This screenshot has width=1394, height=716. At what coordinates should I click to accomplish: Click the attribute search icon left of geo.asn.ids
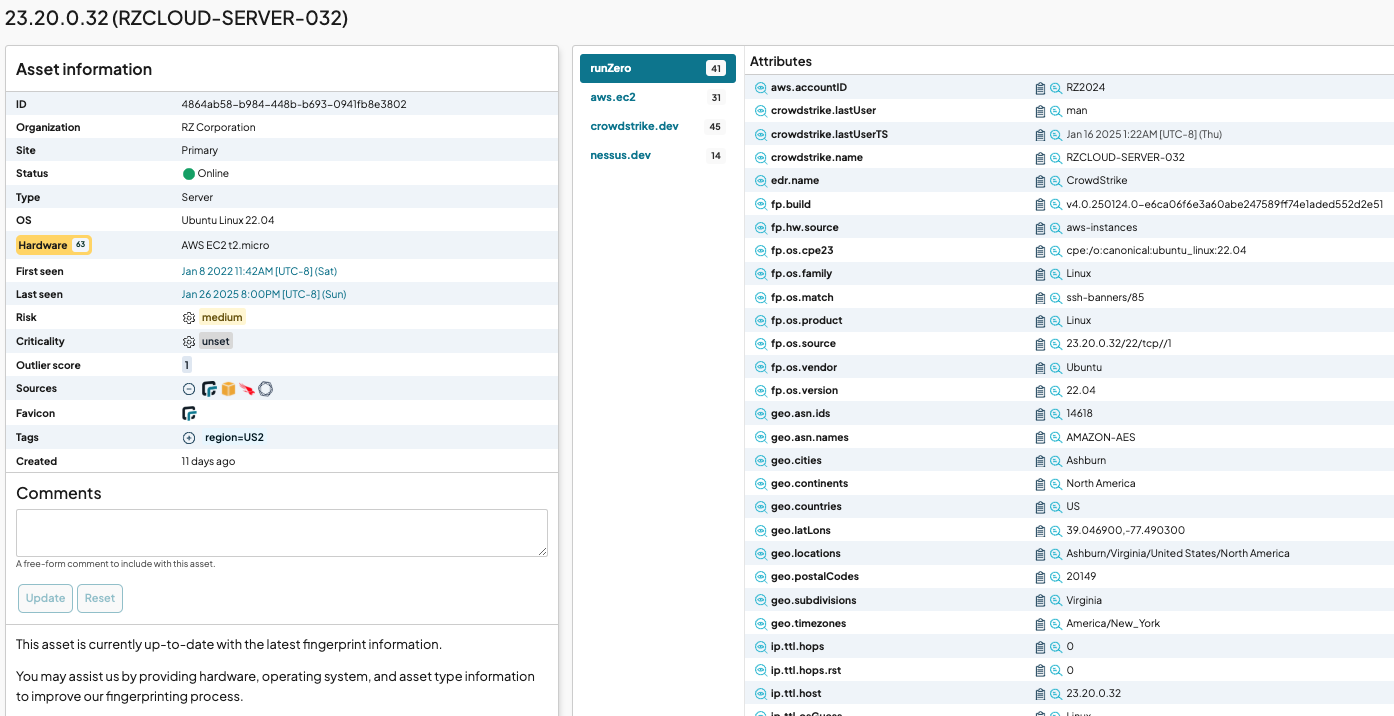coord(760,414)
